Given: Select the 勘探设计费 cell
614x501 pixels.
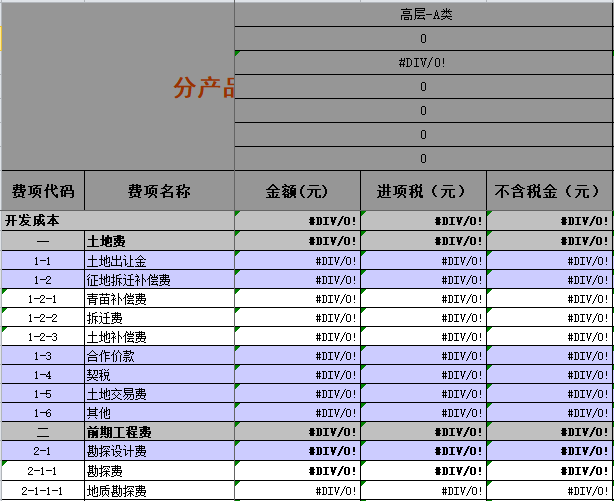Looking at the screenshot, I should click(159, 452).
